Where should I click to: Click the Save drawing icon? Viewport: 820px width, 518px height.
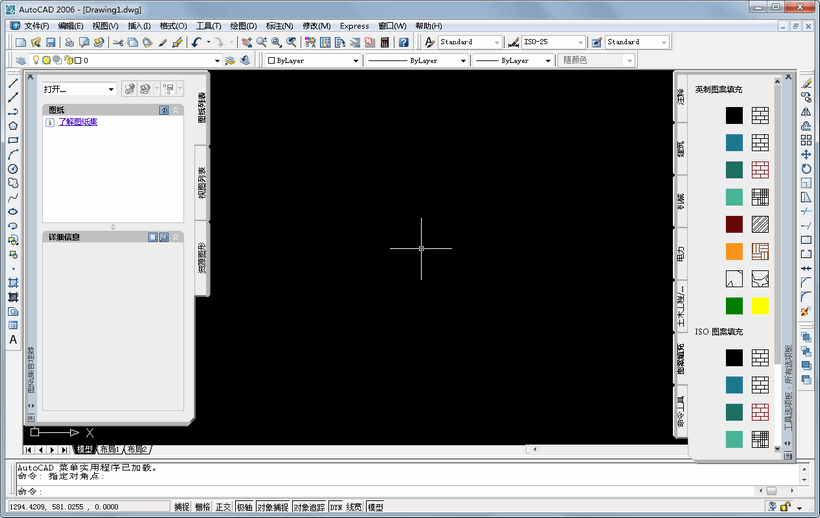pyautogui.click(x=50, y=43)
